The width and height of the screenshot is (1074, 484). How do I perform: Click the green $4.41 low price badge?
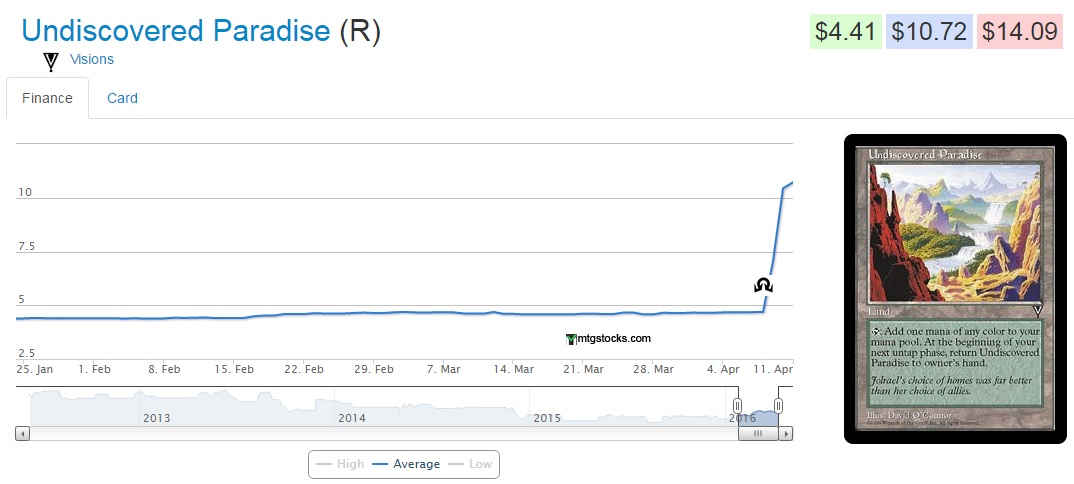click(x=845, y=32)
